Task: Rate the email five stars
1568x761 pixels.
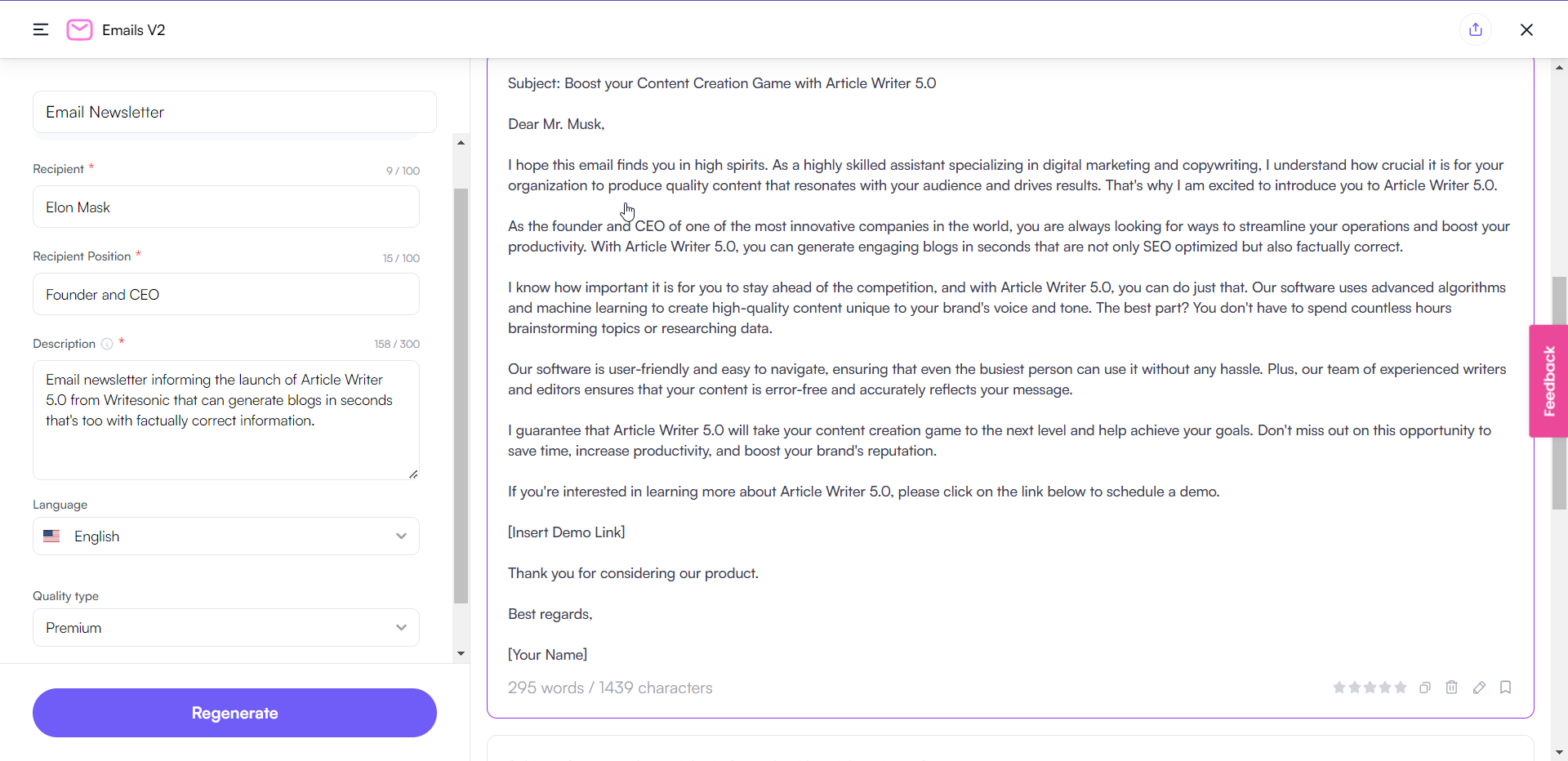Action: (x=1400, y=688)
